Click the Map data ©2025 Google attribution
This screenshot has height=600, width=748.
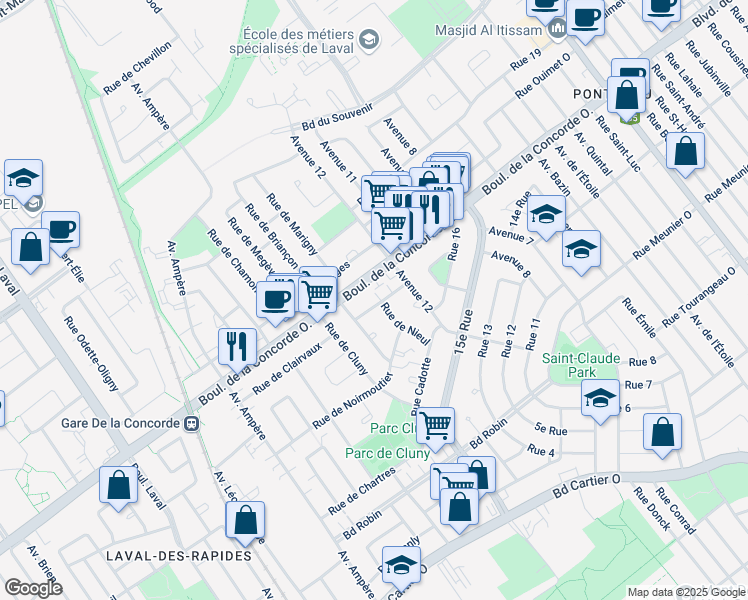point(686,592)
